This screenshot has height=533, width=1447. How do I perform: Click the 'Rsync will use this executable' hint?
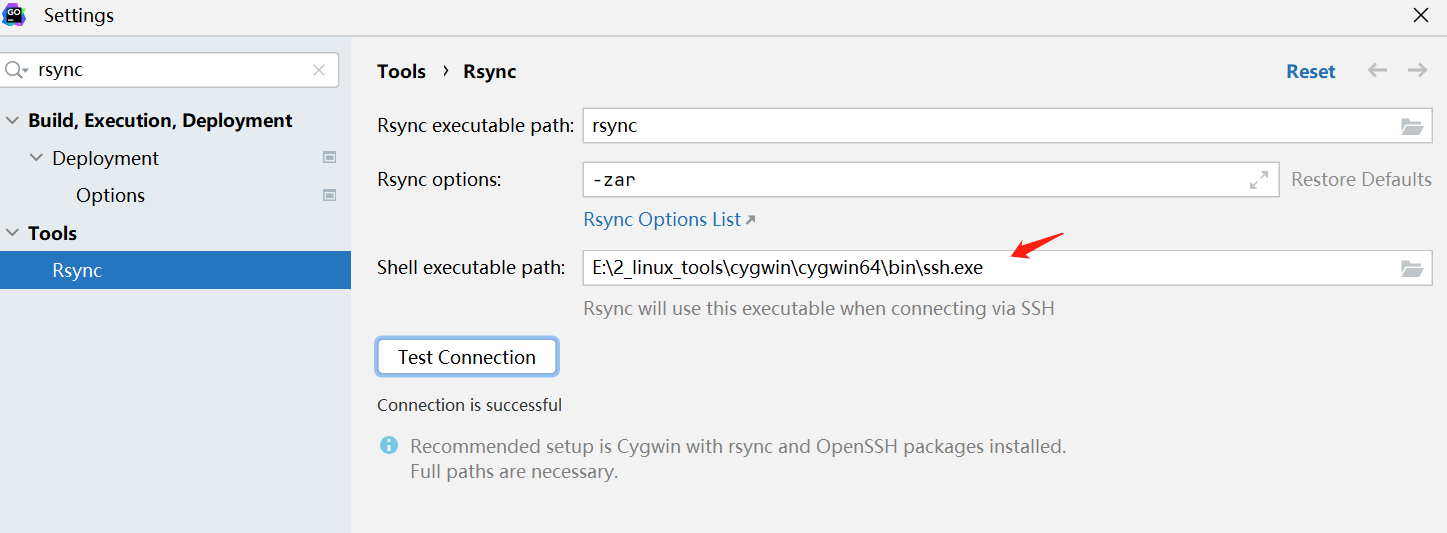[819, 308]
